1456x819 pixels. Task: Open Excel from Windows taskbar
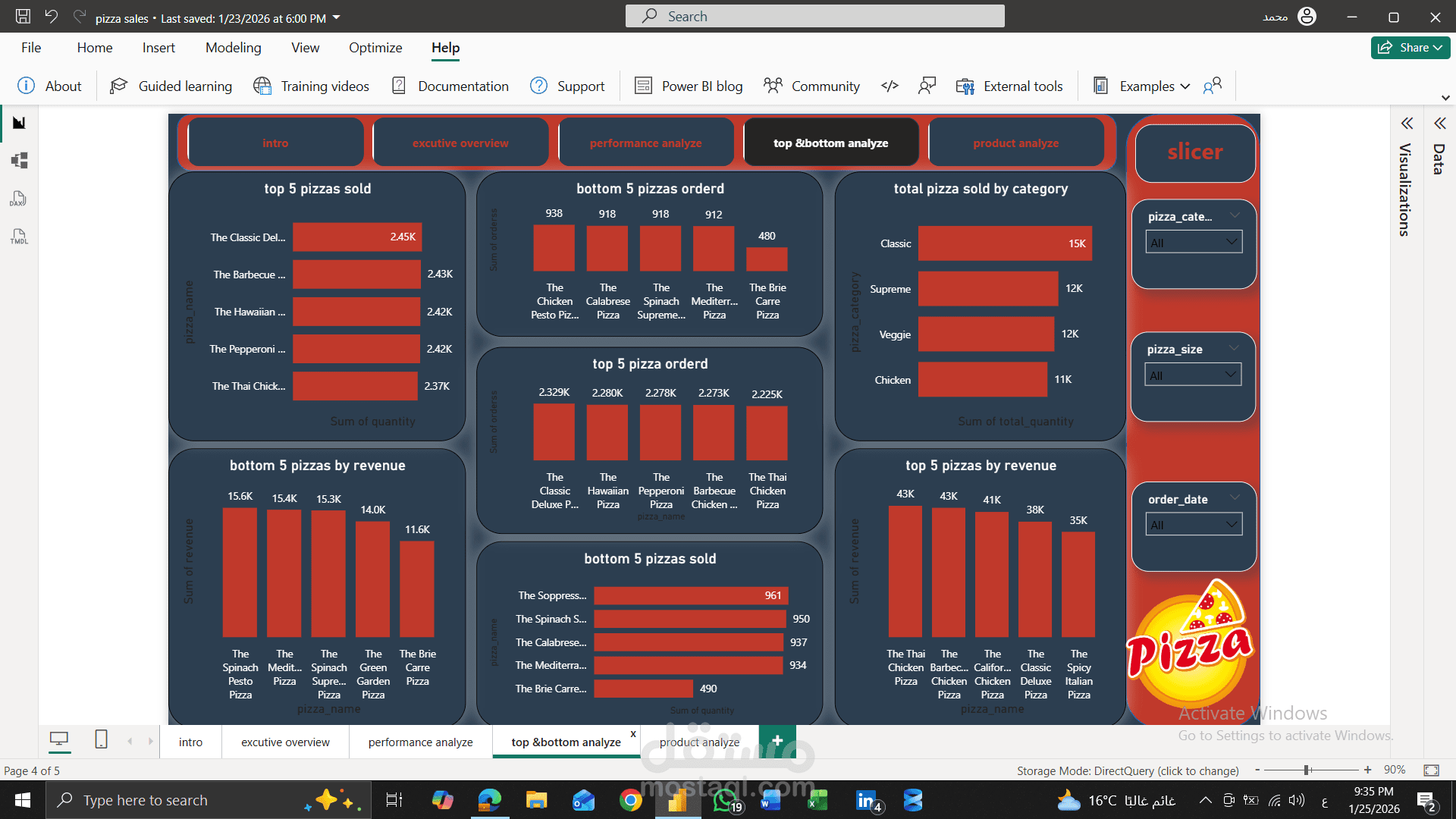click(817, 800)
